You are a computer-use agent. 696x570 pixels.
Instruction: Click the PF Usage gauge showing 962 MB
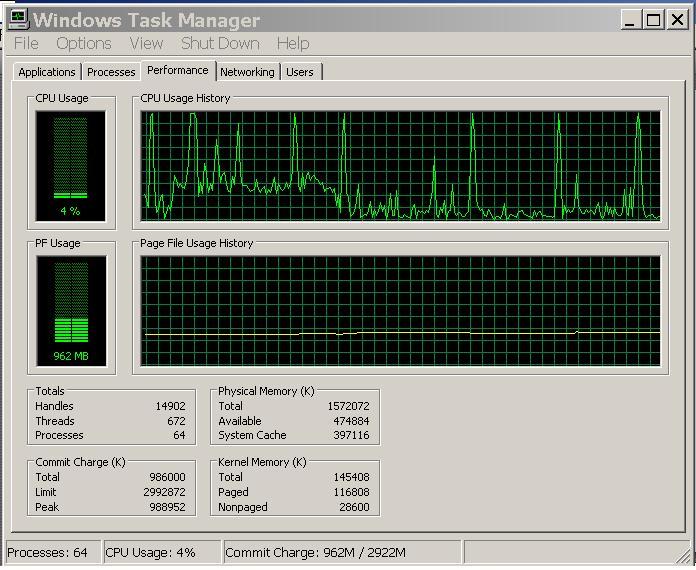click(71, 311)
